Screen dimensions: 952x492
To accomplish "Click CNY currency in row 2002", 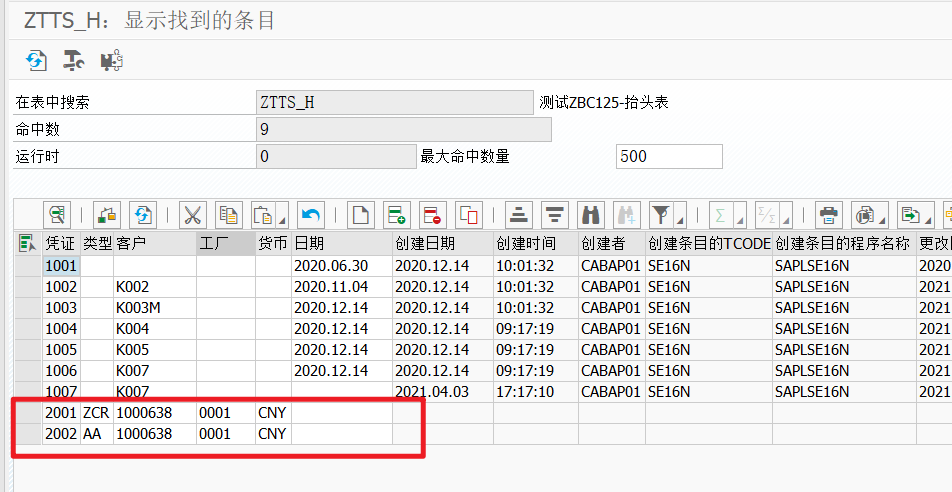I will [273, 434].
